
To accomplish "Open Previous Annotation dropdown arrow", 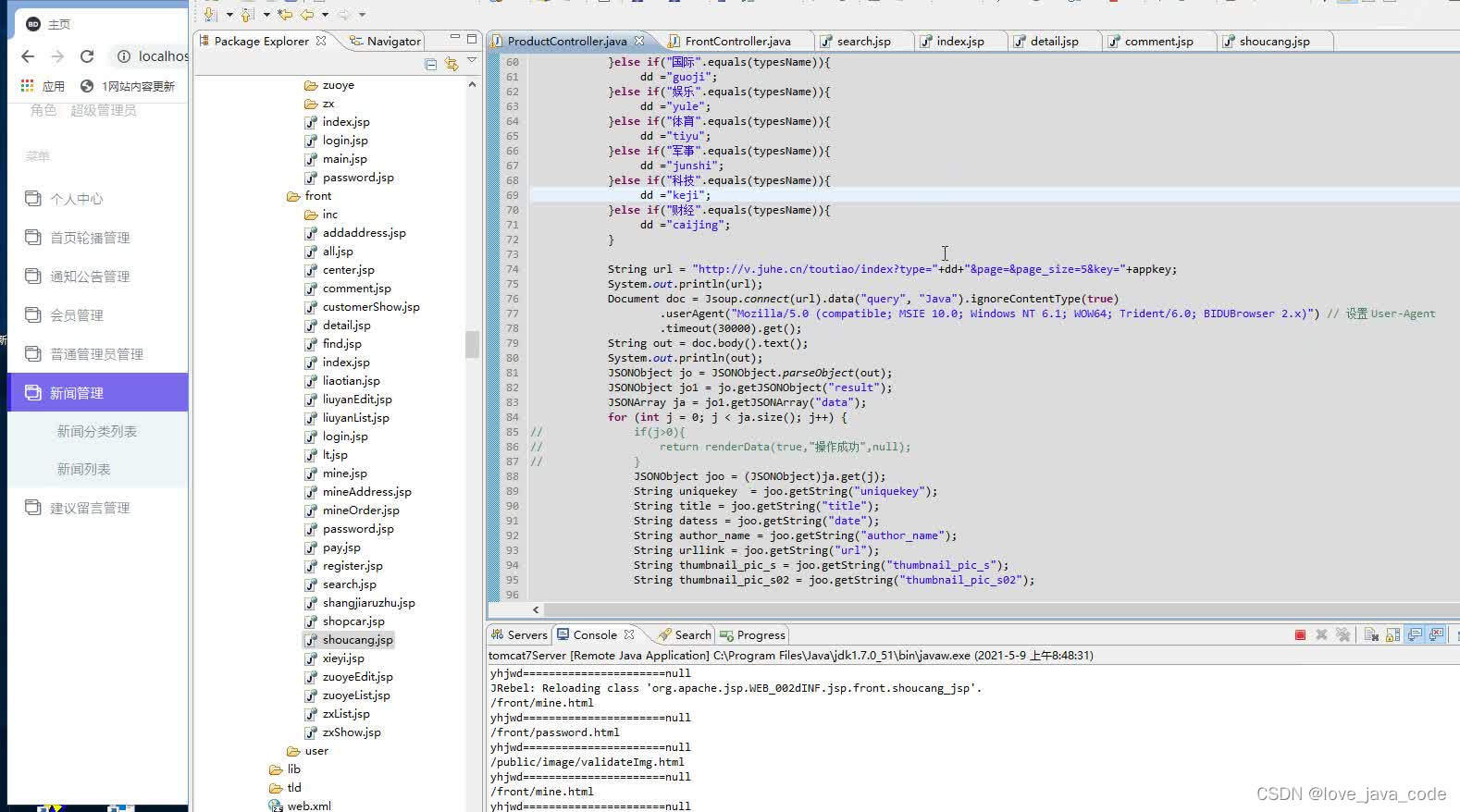I will click(266, 15).
